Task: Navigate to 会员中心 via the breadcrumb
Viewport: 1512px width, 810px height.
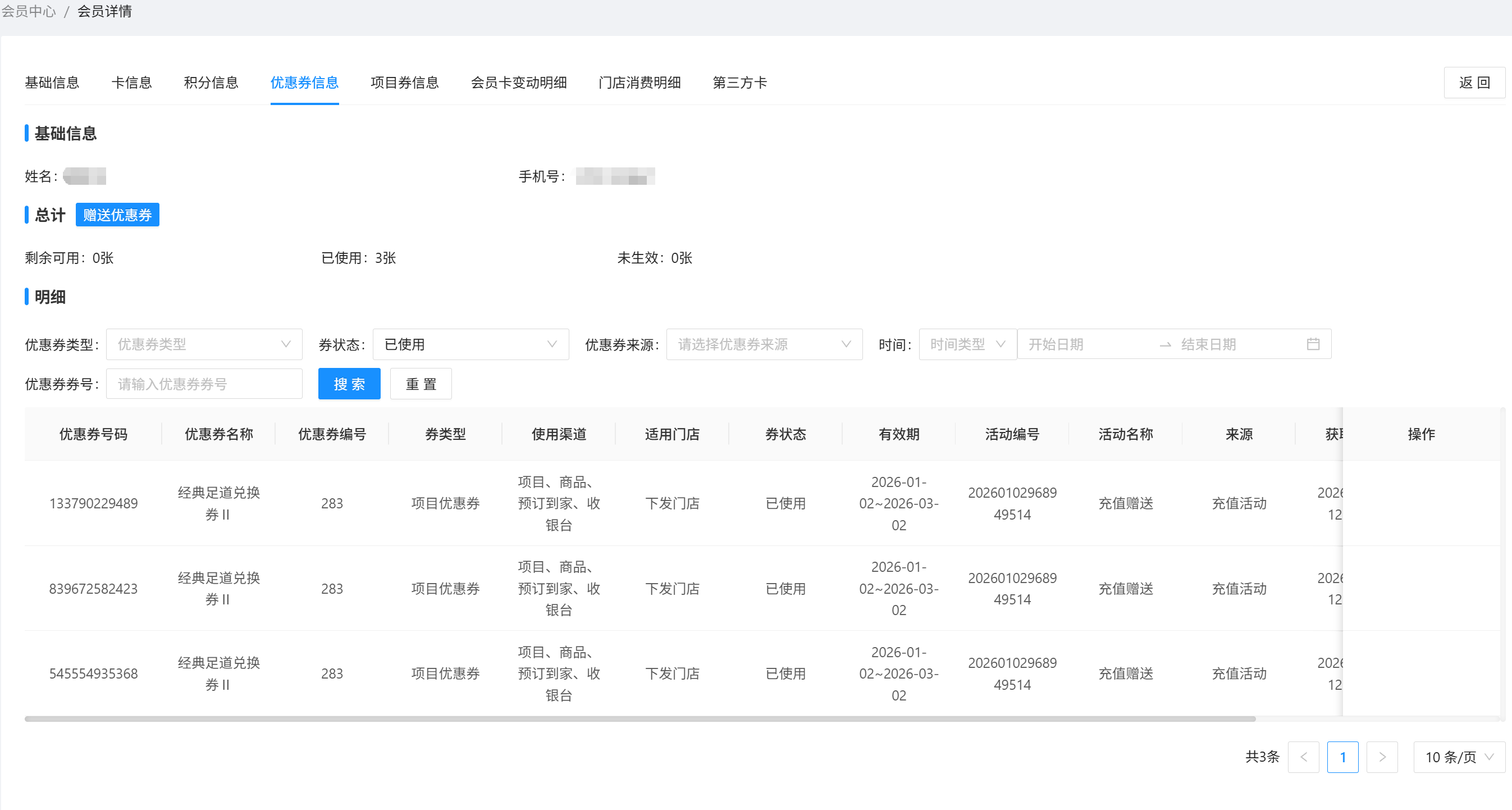Action: [x=28, y=11]
